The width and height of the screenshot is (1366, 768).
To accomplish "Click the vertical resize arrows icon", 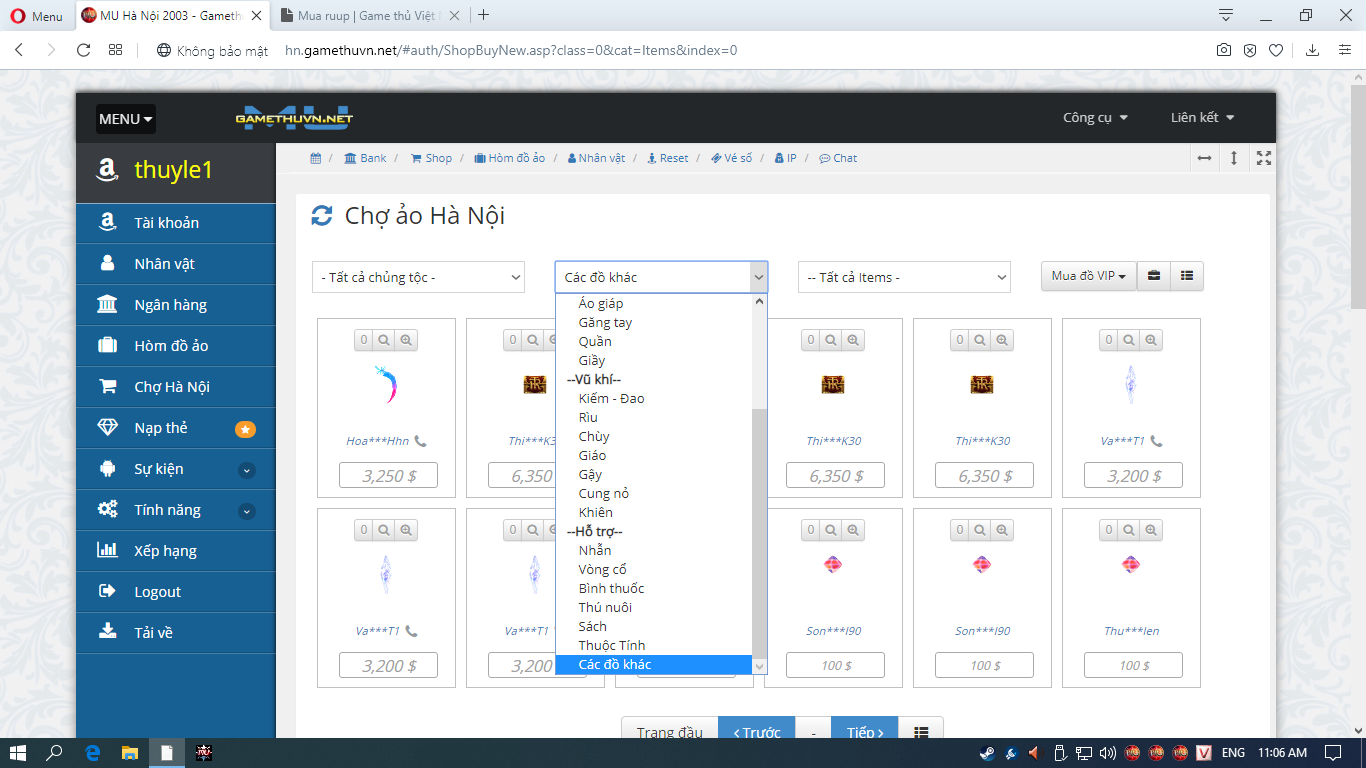I will tap(1234, 158).
